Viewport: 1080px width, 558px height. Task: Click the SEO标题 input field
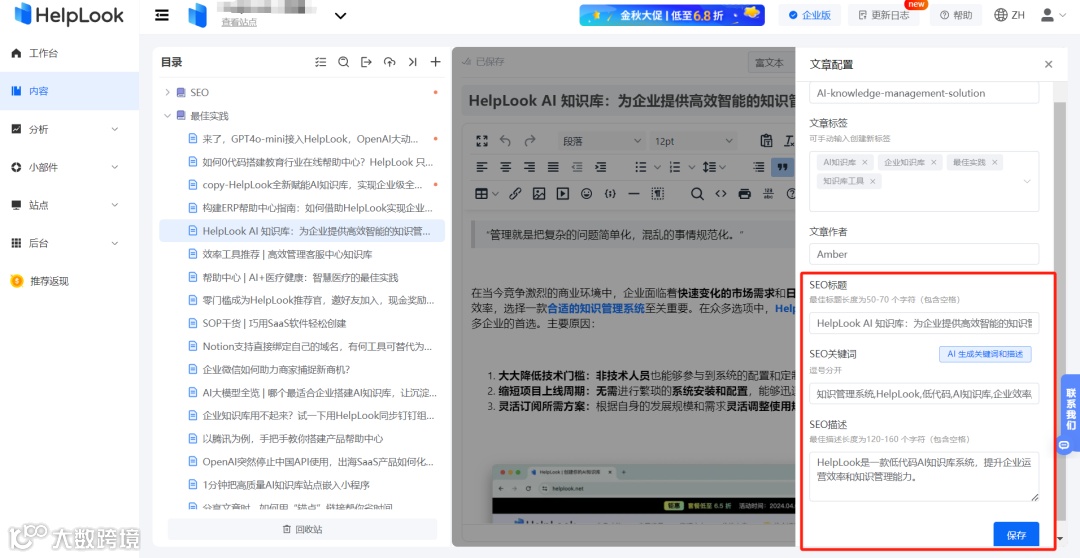click(x=924, y=322)
